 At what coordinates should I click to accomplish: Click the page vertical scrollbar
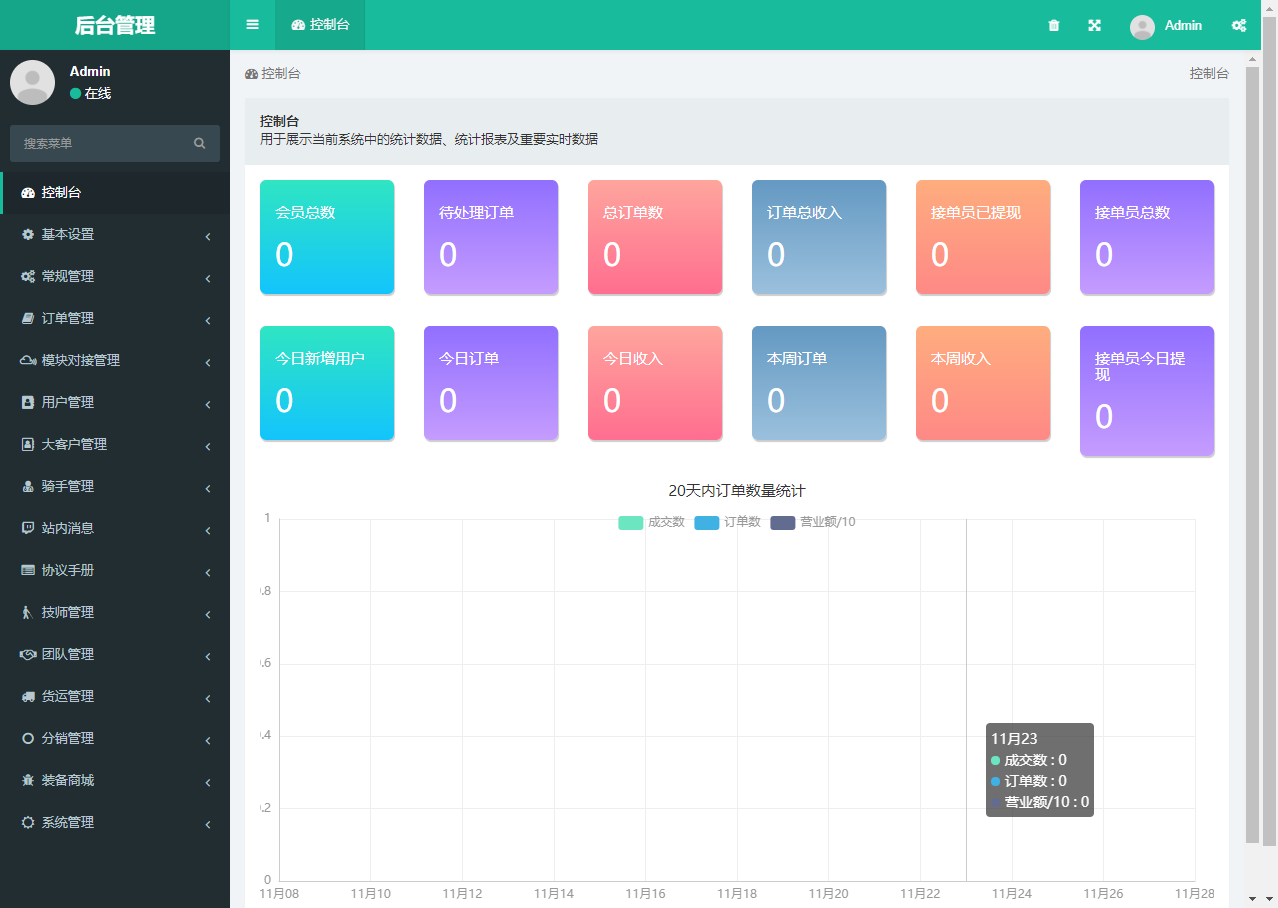[x=1252, y=450]
